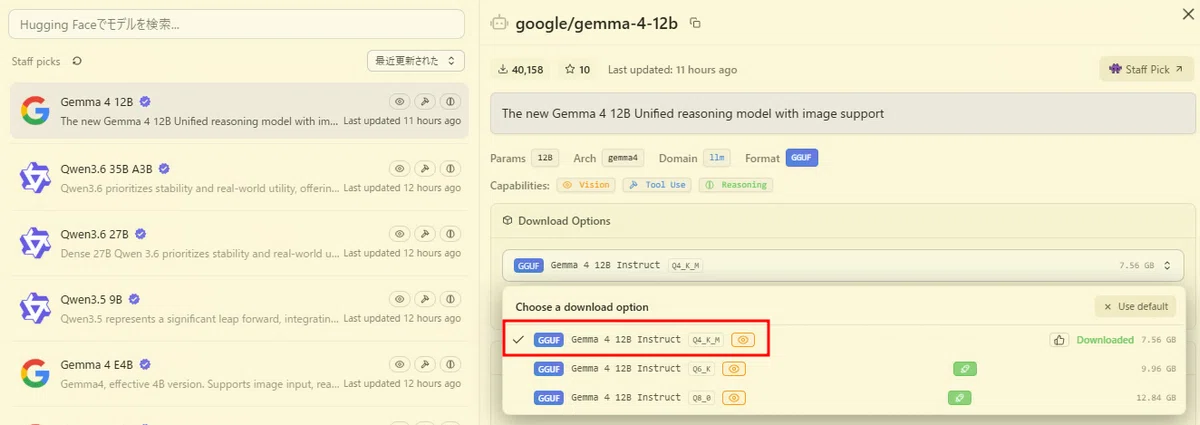This screenshot has height=425, width=1200.
Task: Open the sort dropdown 最近更新された
Action: pyautogui.click(x=416, y=61)
